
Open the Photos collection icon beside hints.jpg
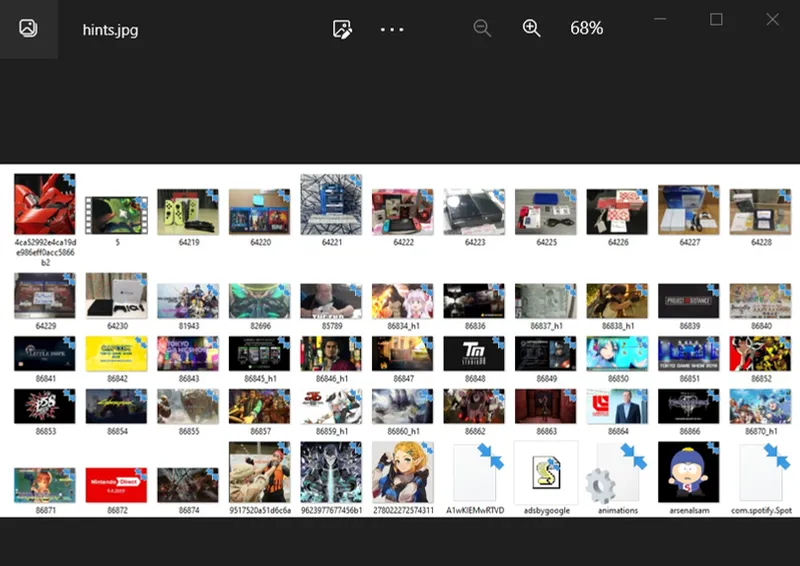pyautogui.click(x=28, y=29)
